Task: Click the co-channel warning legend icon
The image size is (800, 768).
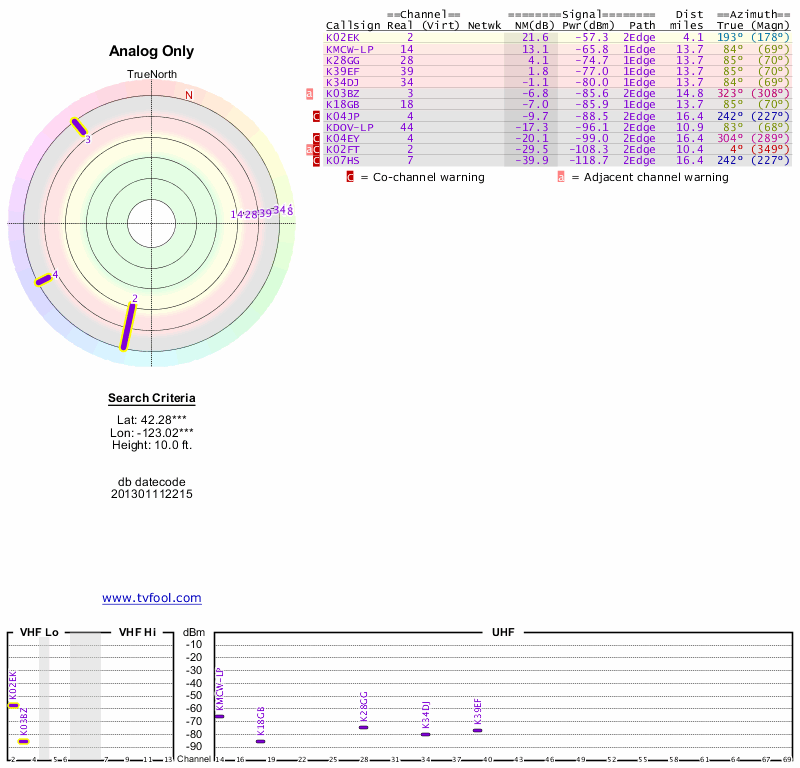Action: tap(350, 177)
